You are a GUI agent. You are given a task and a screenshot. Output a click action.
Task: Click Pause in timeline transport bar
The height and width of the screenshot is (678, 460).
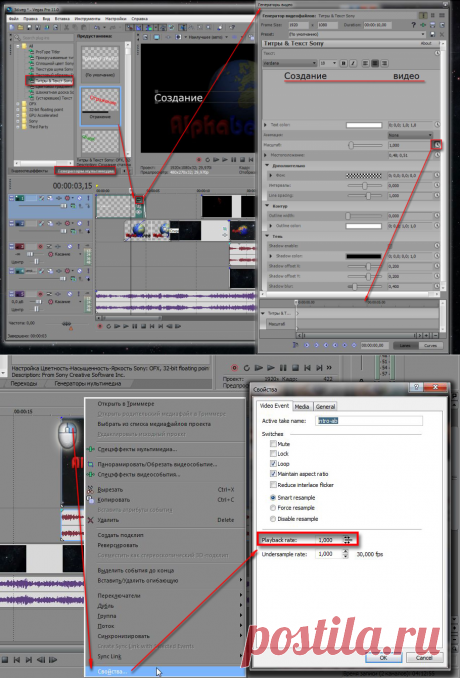pyautogui.click(x=134, y=326)
